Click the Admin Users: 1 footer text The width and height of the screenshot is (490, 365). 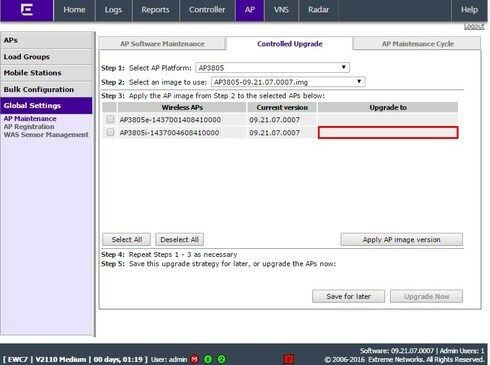point(462,351)
